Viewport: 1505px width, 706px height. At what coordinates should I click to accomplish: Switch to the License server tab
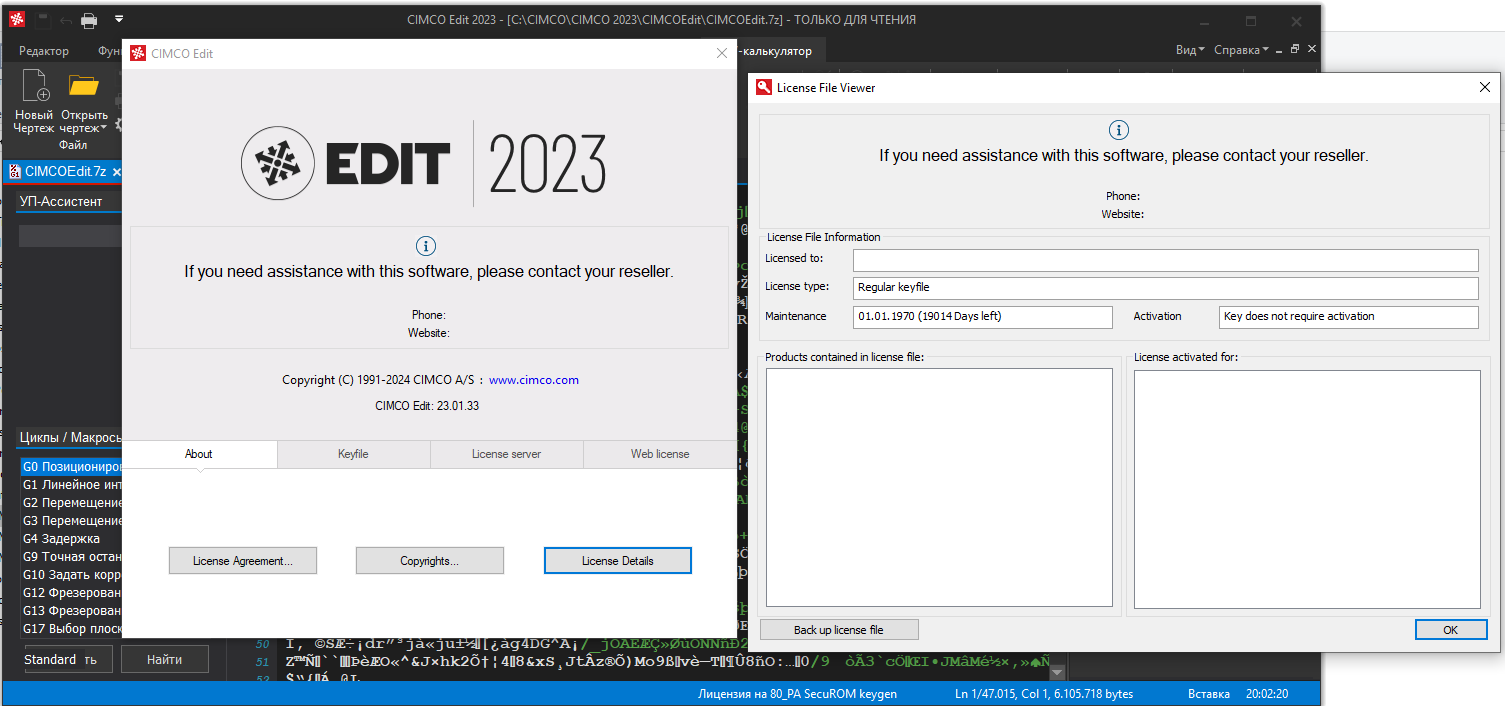[507, 454]
